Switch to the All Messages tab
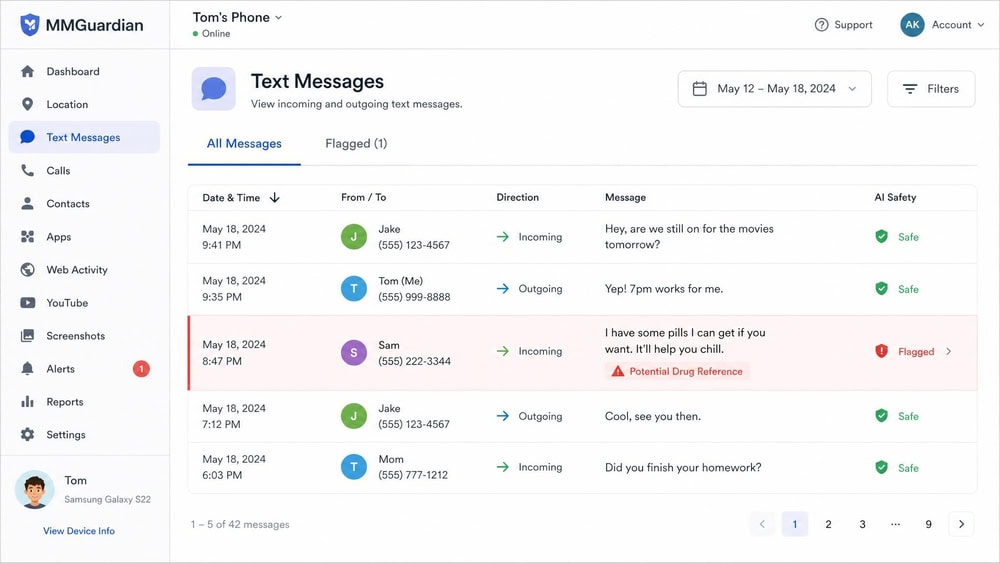 click(x=244, y=143)
